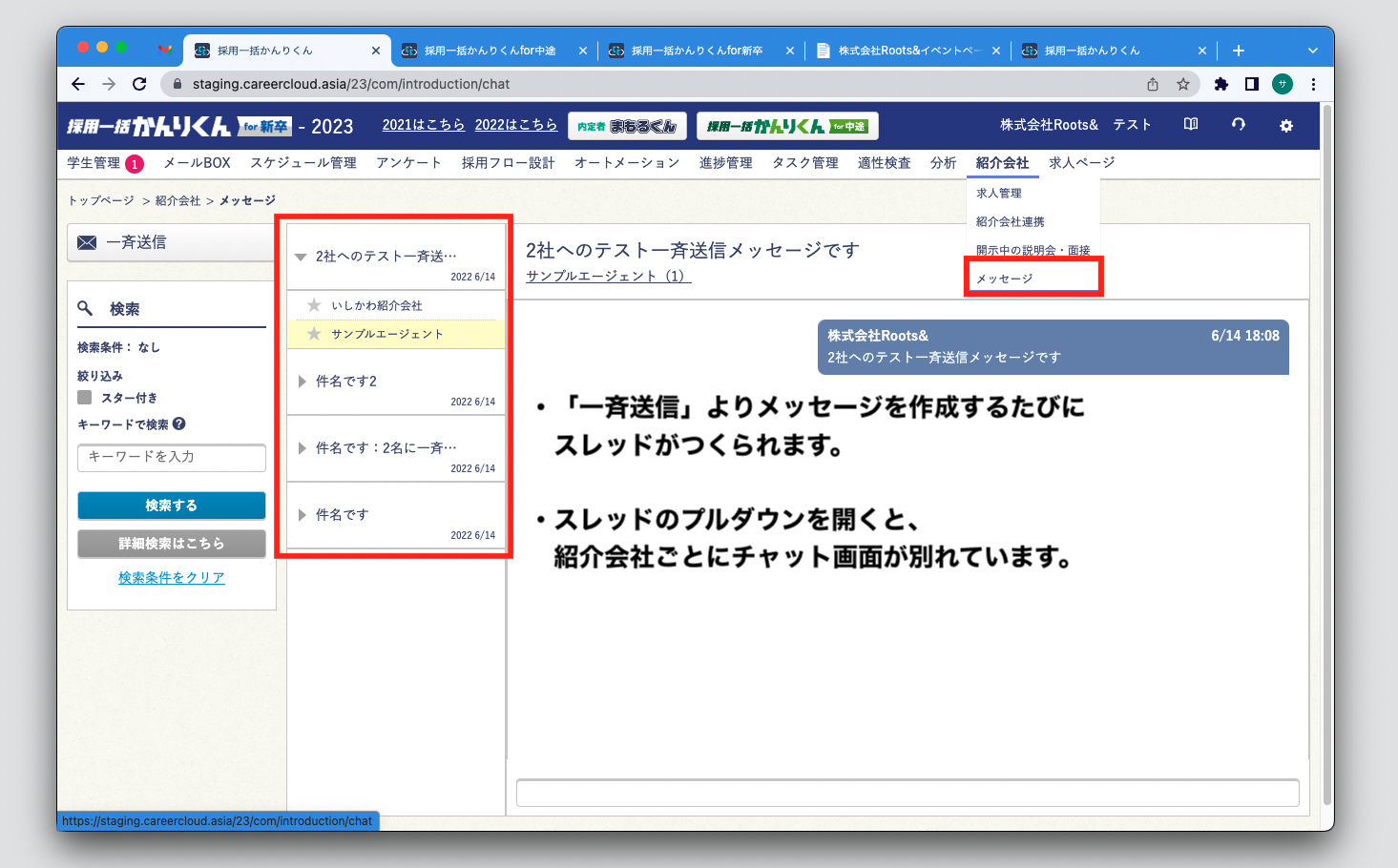The height and width of the screenshot is (868, 1398).
Task: Enable the スター付き filter checkbox
Action: [x=85, y=398]
